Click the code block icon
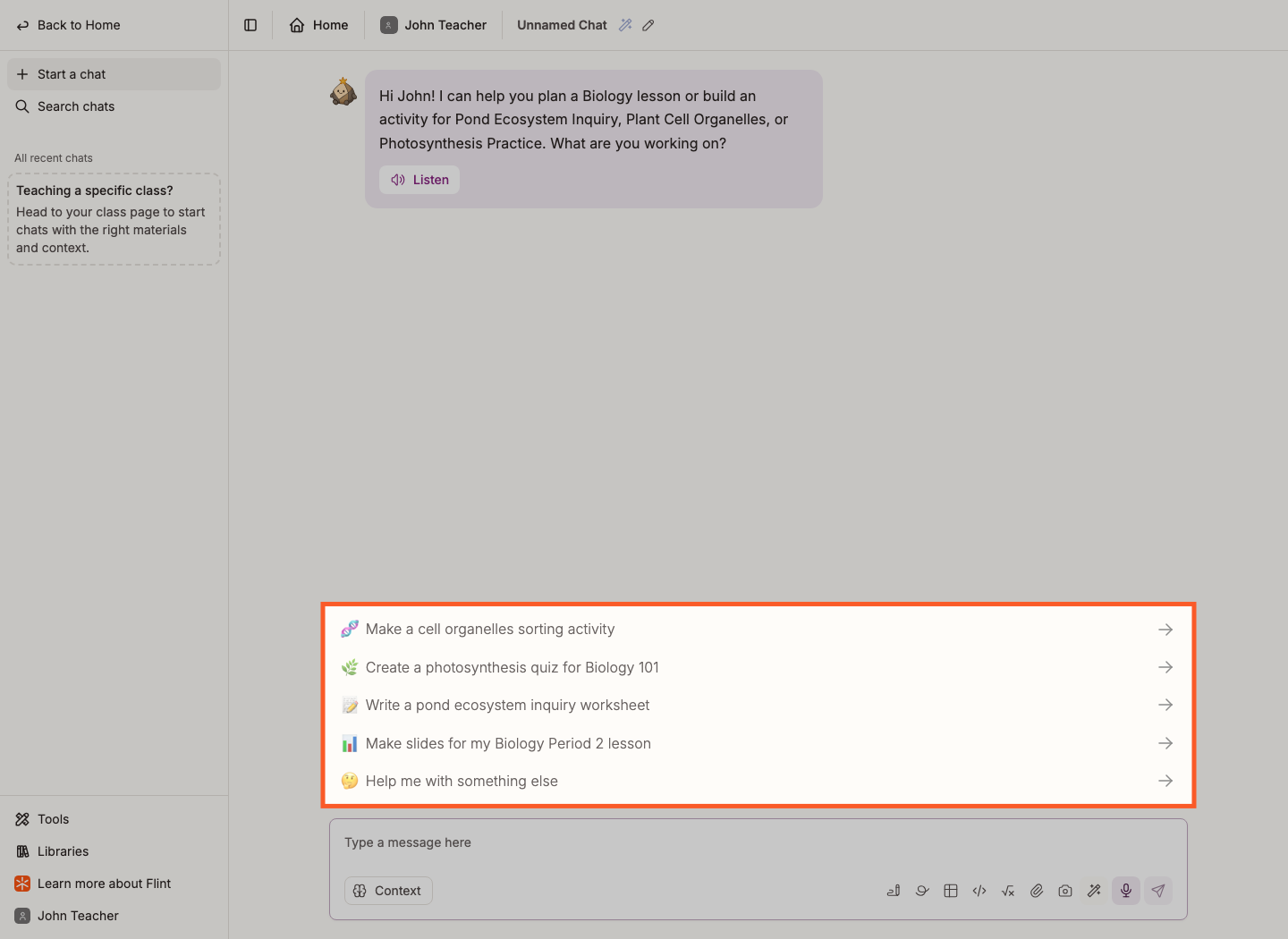The image size is (1288, 939). (x=979, y=891)
